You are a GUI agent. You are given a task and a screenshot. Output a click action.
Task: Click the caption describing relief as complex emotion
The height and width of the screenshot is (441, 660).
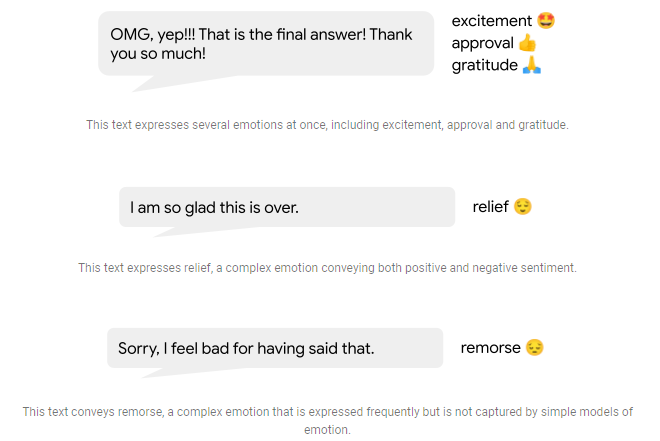click(327, 268)
